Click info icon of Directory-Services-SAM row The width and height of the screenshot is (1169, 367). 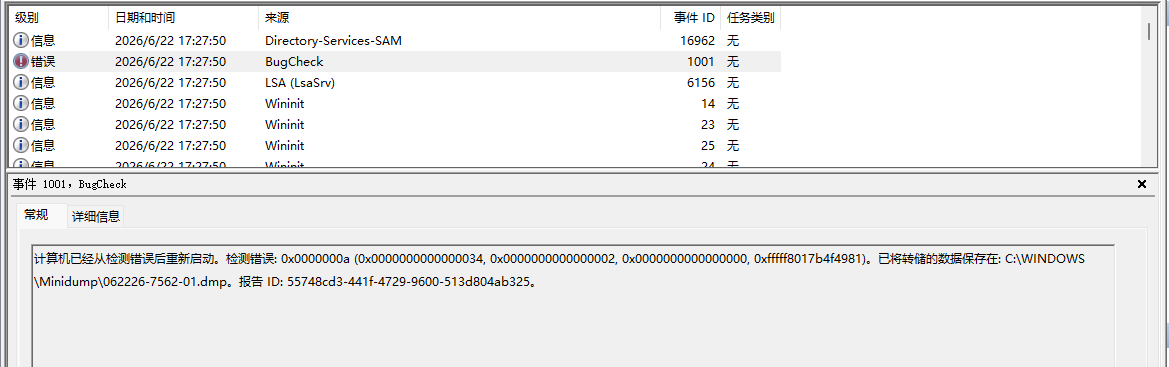(x=21, y=40)
